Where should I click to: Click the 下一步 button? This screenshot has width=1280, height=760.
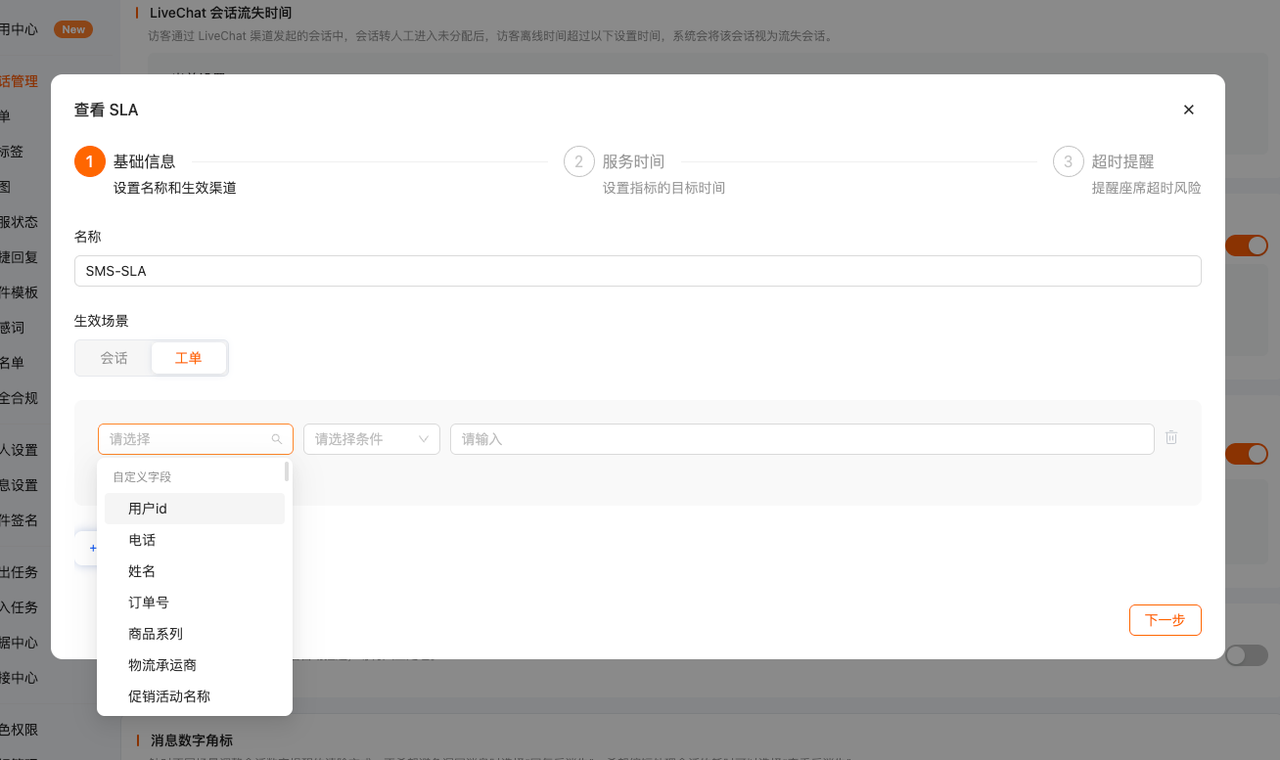[x=1165, y=620]
